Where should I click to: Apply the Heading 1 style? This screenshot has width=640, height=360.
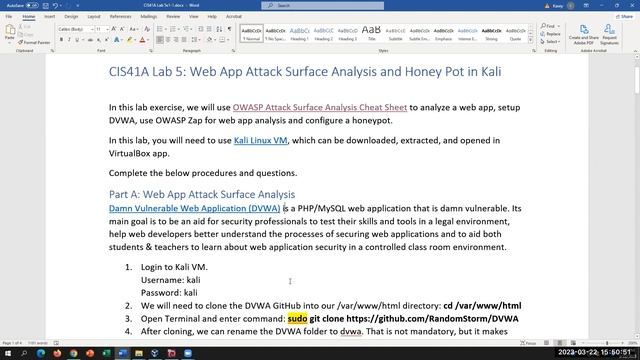point(300,33)
